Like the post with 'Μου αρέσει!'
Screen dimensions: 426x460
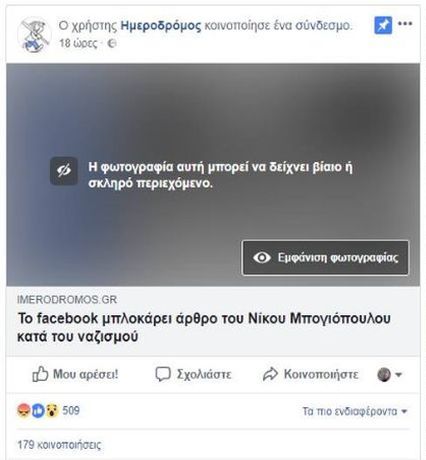(75, 374)
